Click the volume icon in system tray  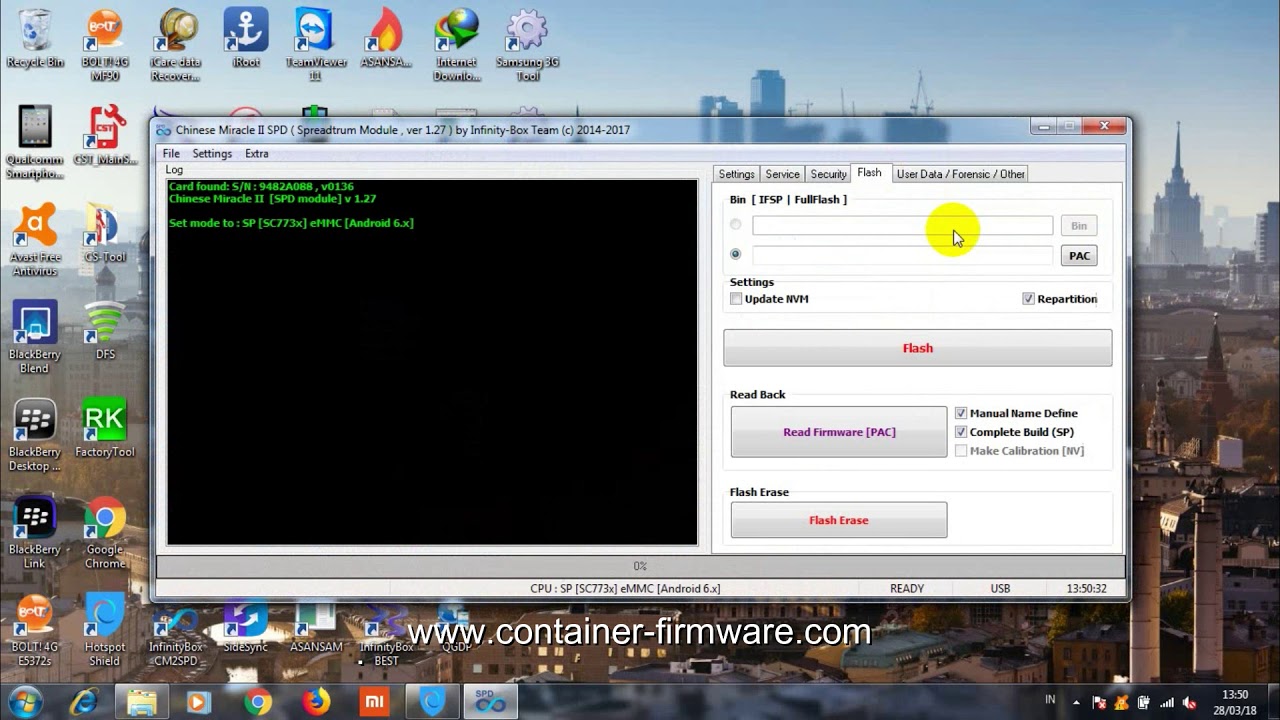[x=1190, y=702]
